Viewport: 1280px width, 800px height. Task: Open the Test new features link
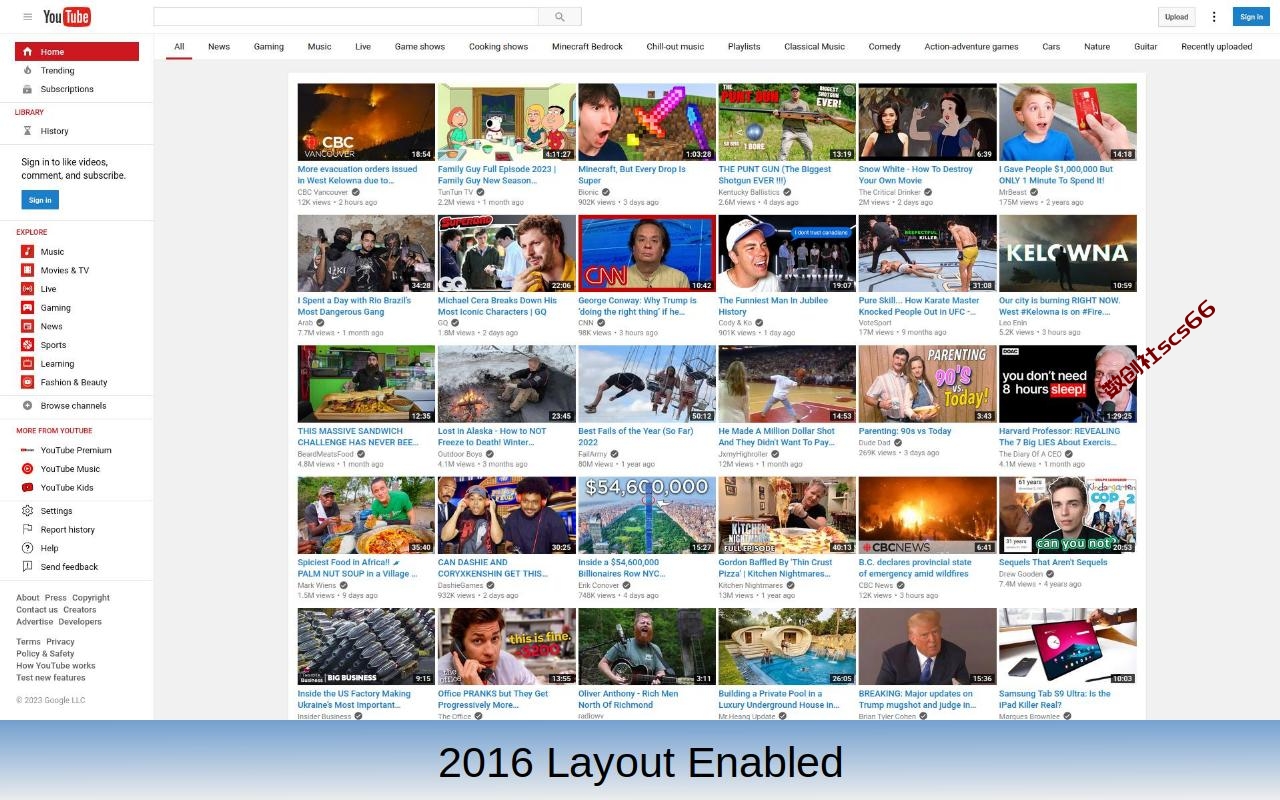(51, 678)
